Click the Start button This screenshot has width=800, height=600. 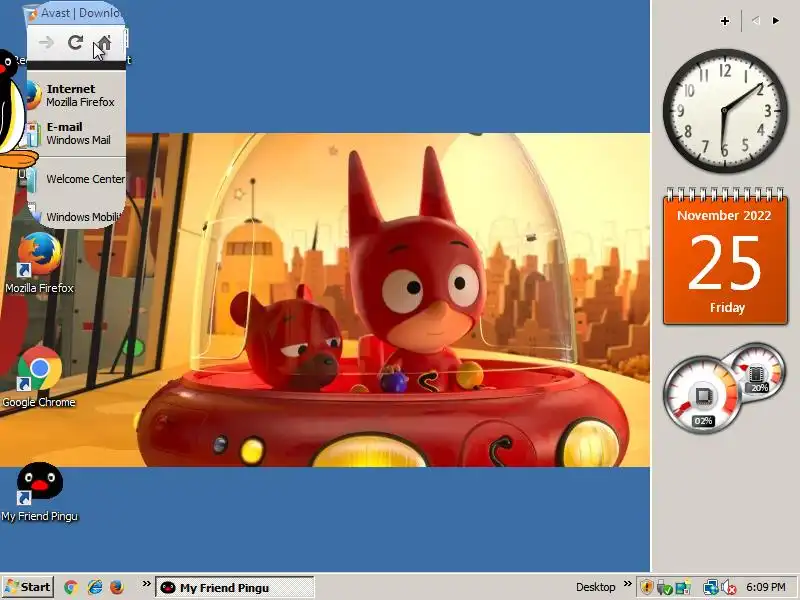pos(28,587)
